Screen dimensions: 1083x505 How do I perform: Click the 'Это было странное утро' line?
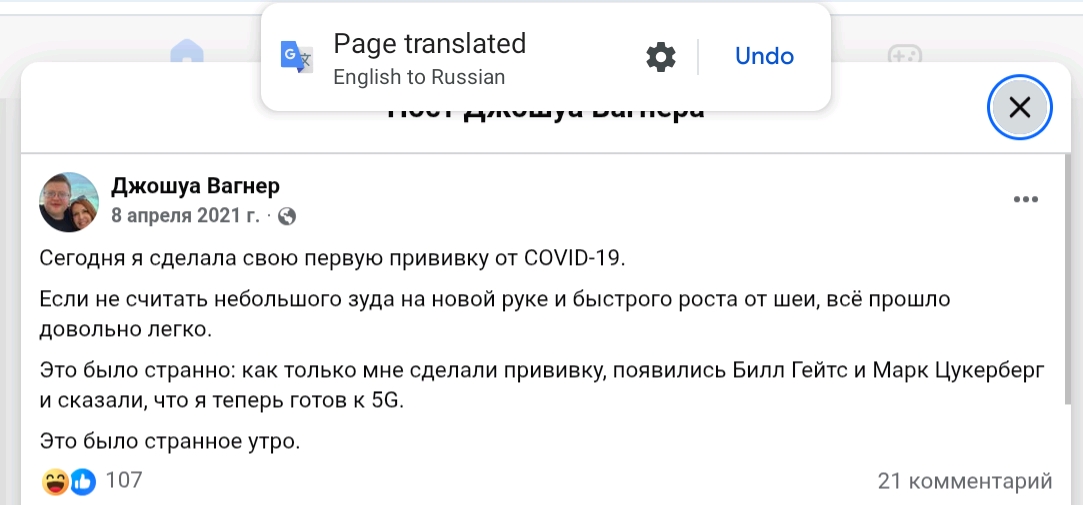point(170,439)
